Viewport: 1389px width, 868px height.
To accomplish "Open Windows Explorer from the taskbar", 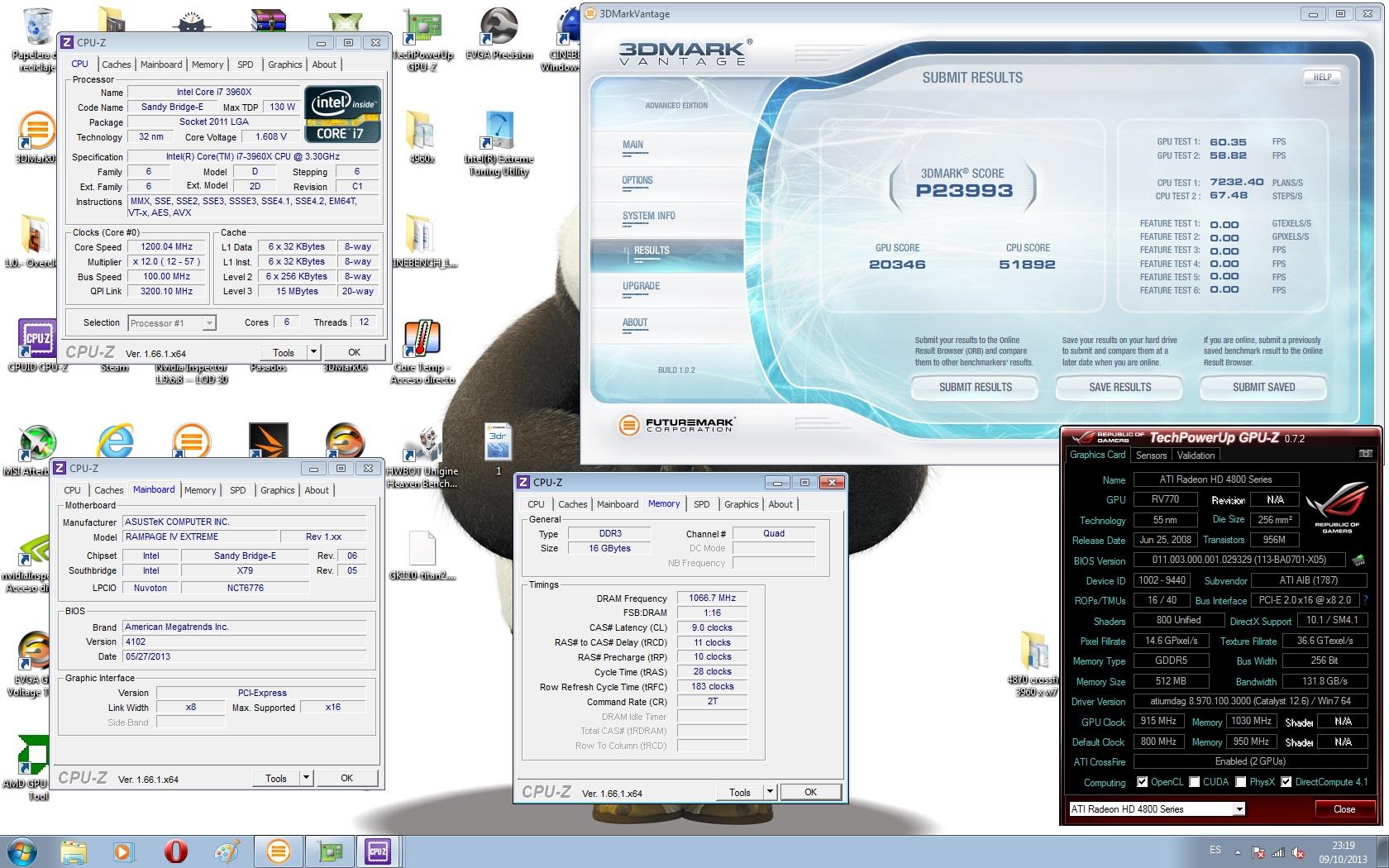I will pyautogui.click(x=74, y=851).
